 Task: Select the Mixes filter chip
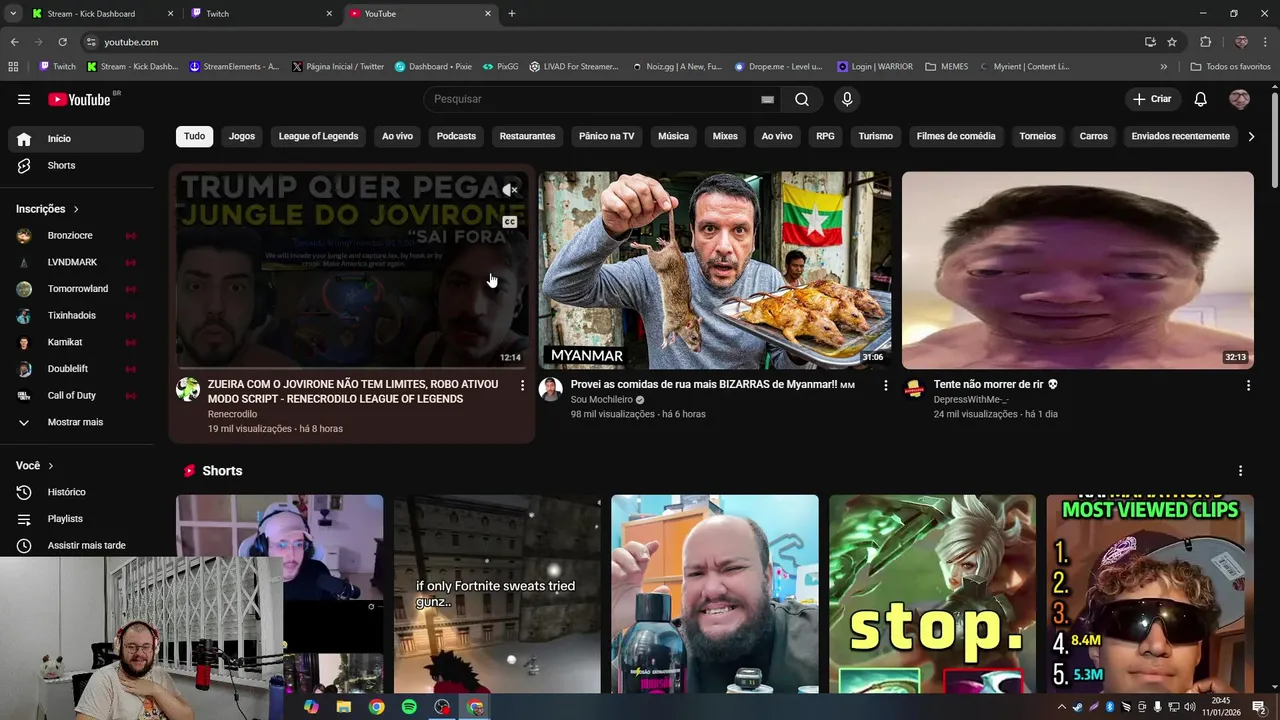tap(725, 136)
